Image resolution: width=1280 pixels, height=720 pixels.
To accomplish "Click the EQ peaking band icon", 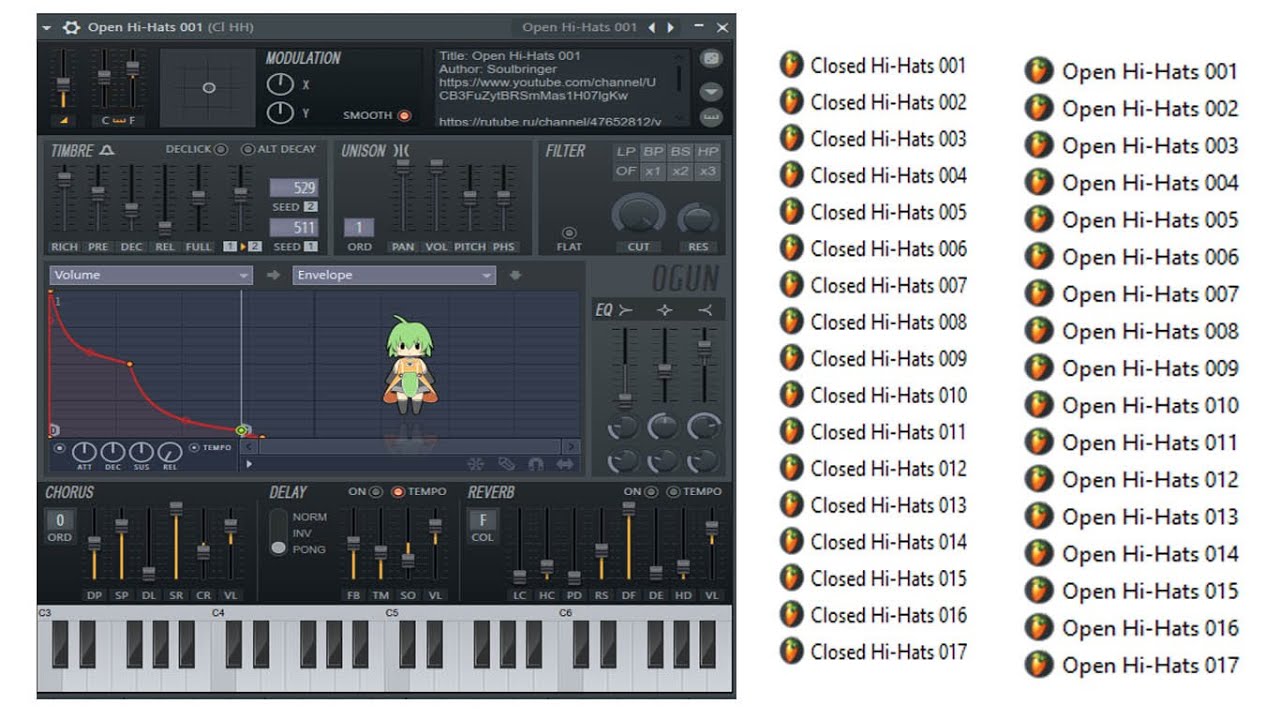I will point(664,311).
